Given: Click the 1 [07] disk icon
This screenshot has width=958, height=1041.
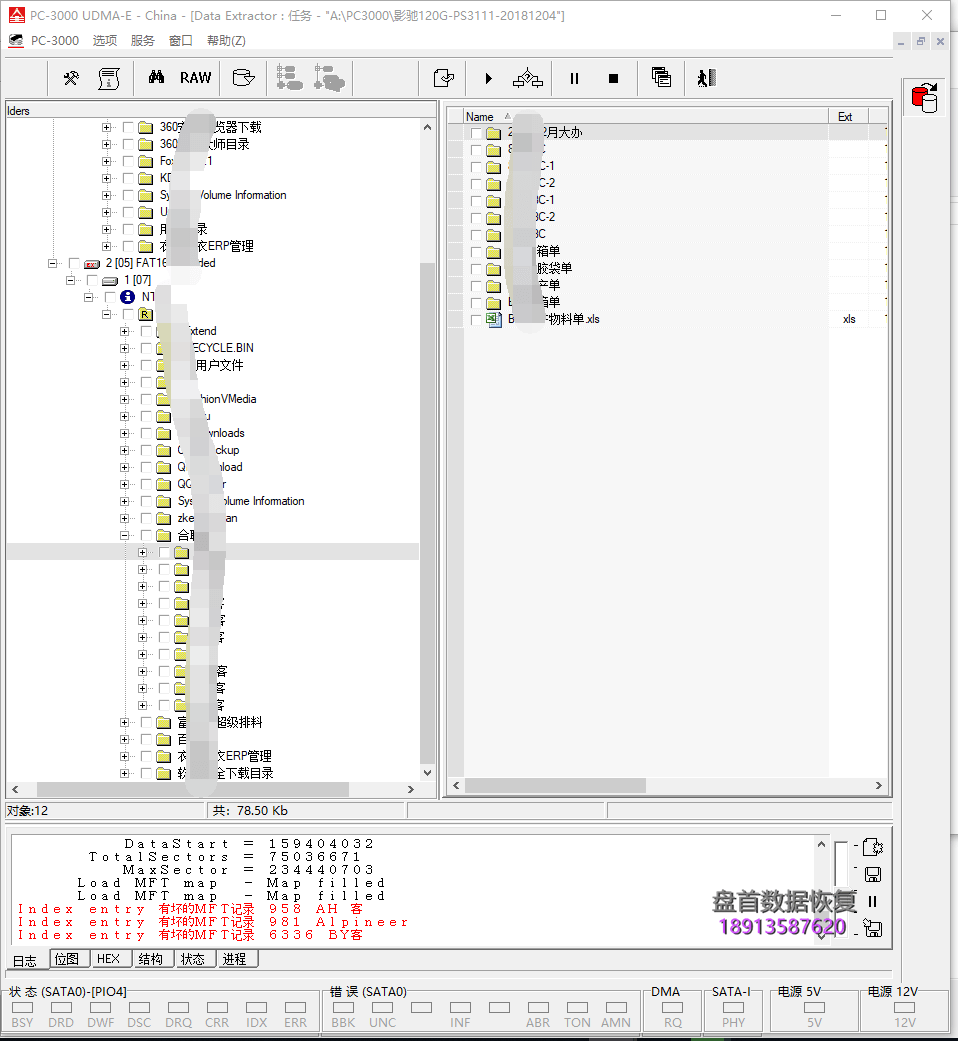Looking at the screenshot, I should [110, 280].
